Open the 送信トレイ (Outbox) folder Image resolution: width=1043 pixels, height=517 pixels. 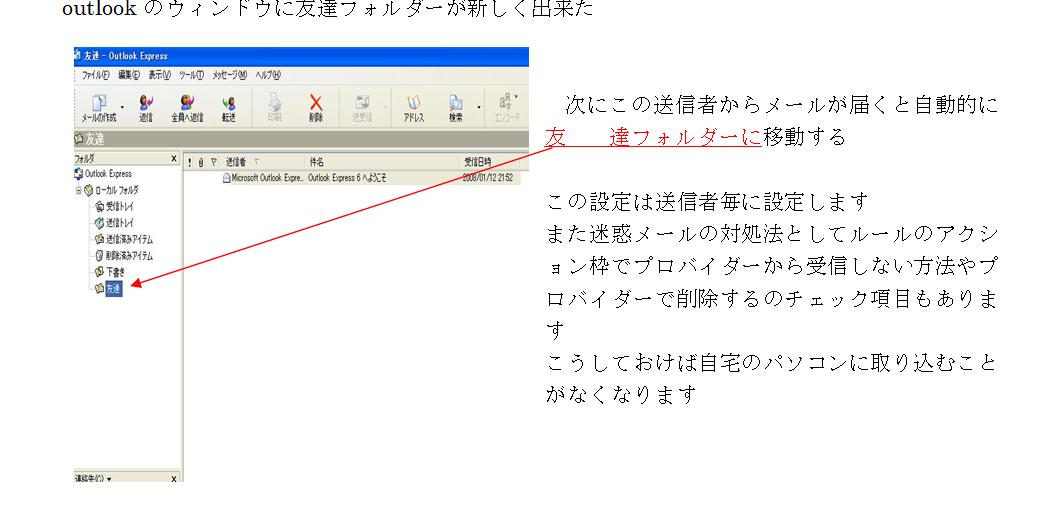114,223
